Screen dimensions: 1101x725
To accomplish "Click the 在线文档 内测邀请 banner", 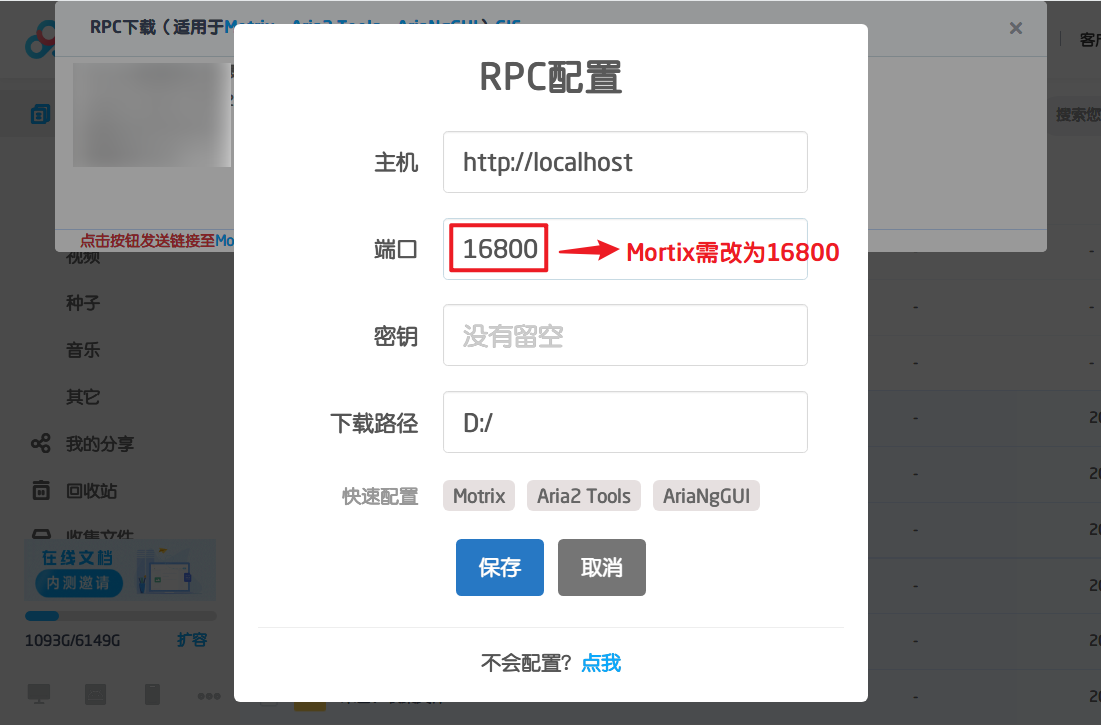I will 120,570.
